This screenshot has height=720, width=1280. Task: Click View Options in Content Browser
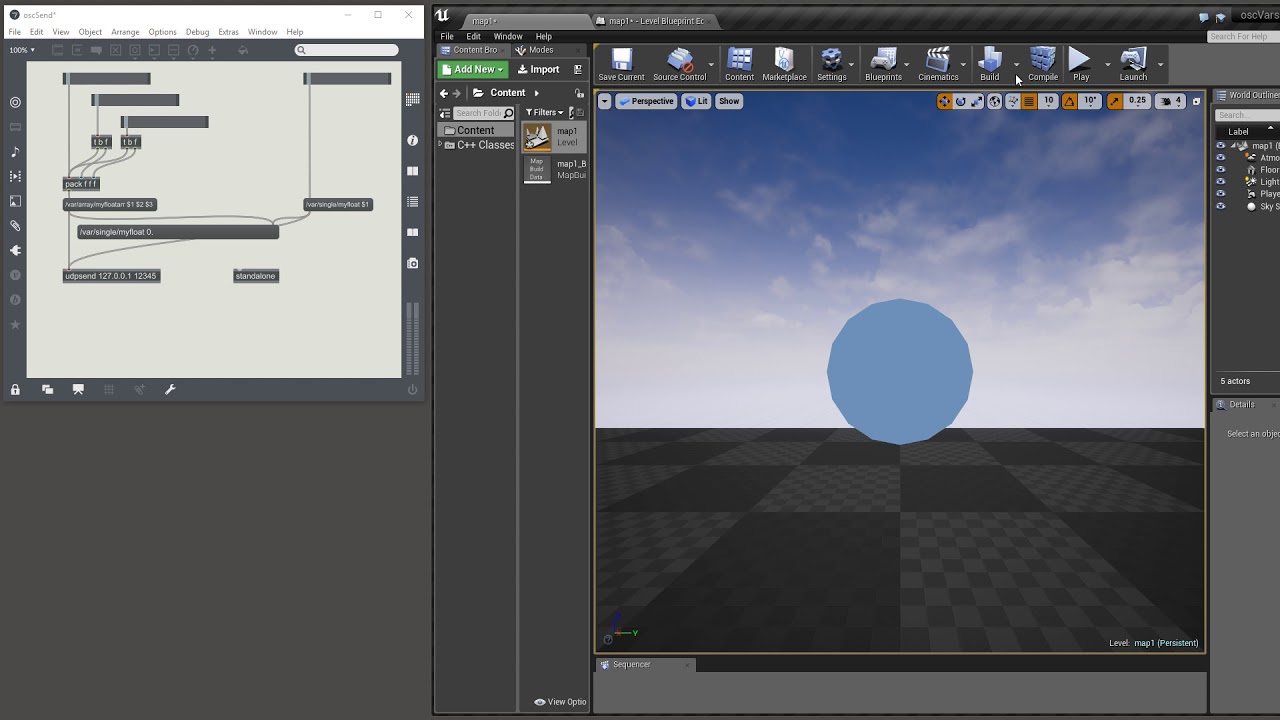[x=560, y=702]
